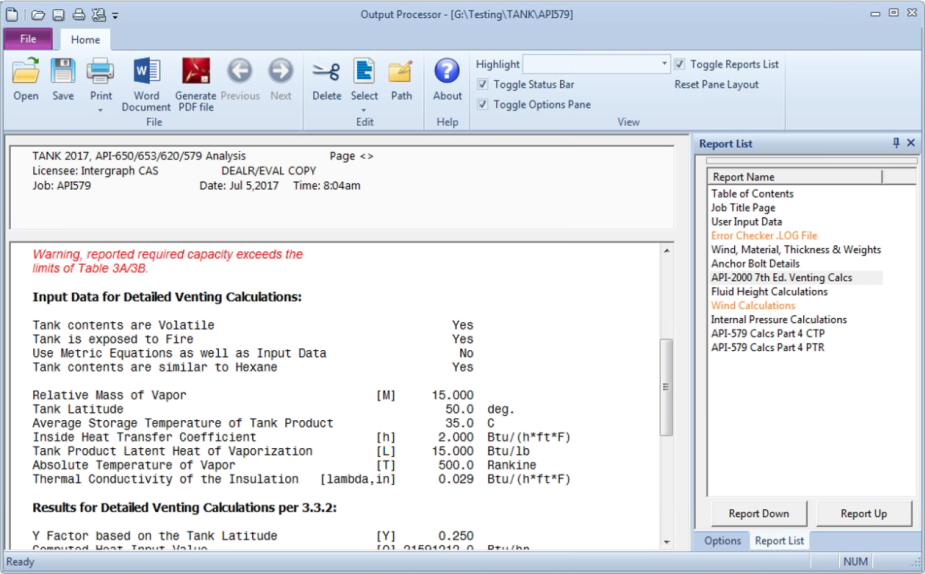This screenshot has width=925, height=574.
Task: Select Job Title Page report
Action: [x=743, y=208]
